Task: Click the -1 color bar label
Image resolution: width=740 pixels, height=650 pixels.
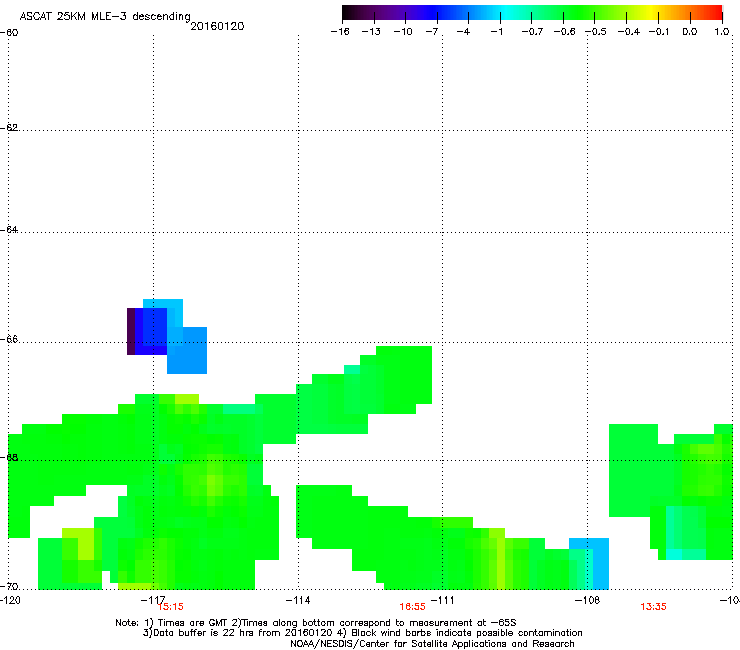Action: click(x=496, y=32)
